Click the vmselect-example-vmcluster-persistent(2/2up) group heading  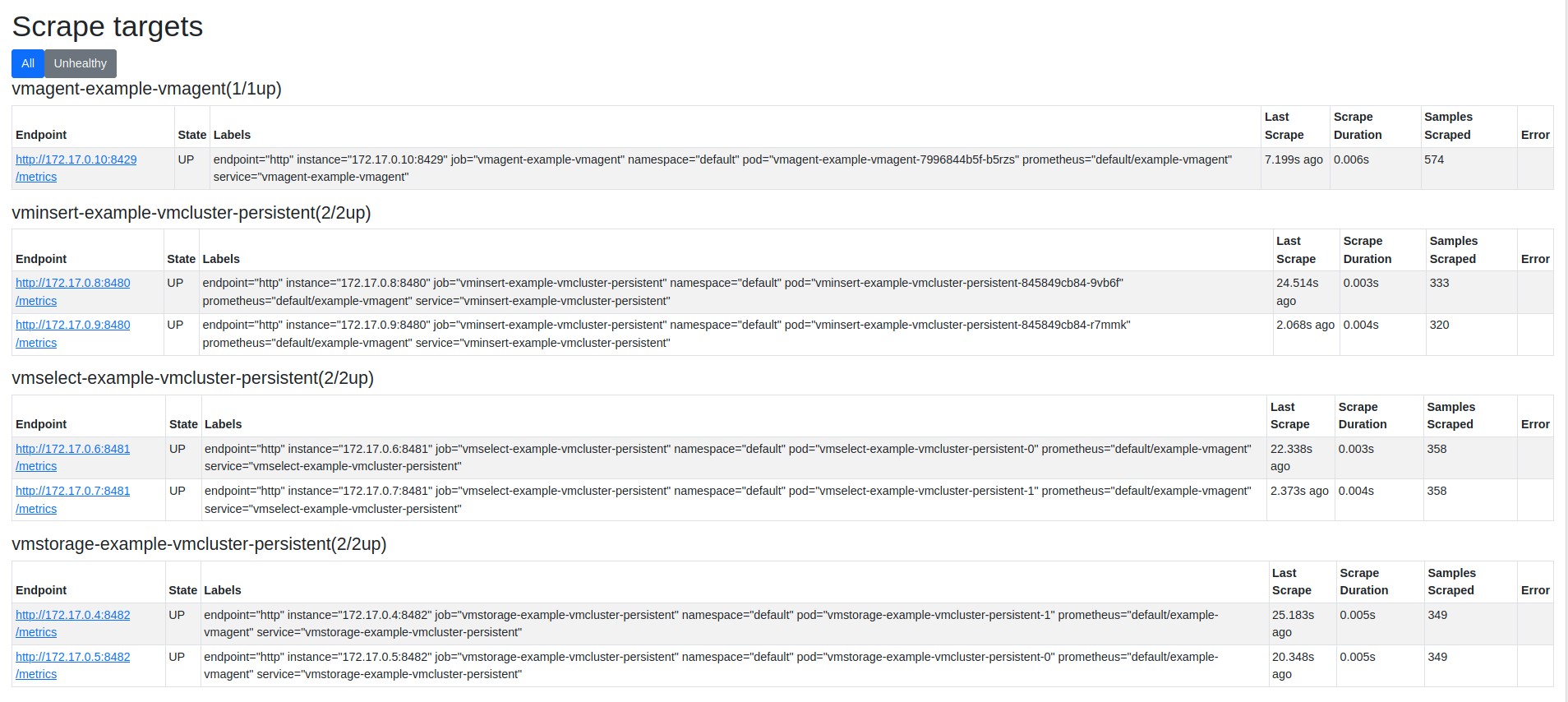192,378
